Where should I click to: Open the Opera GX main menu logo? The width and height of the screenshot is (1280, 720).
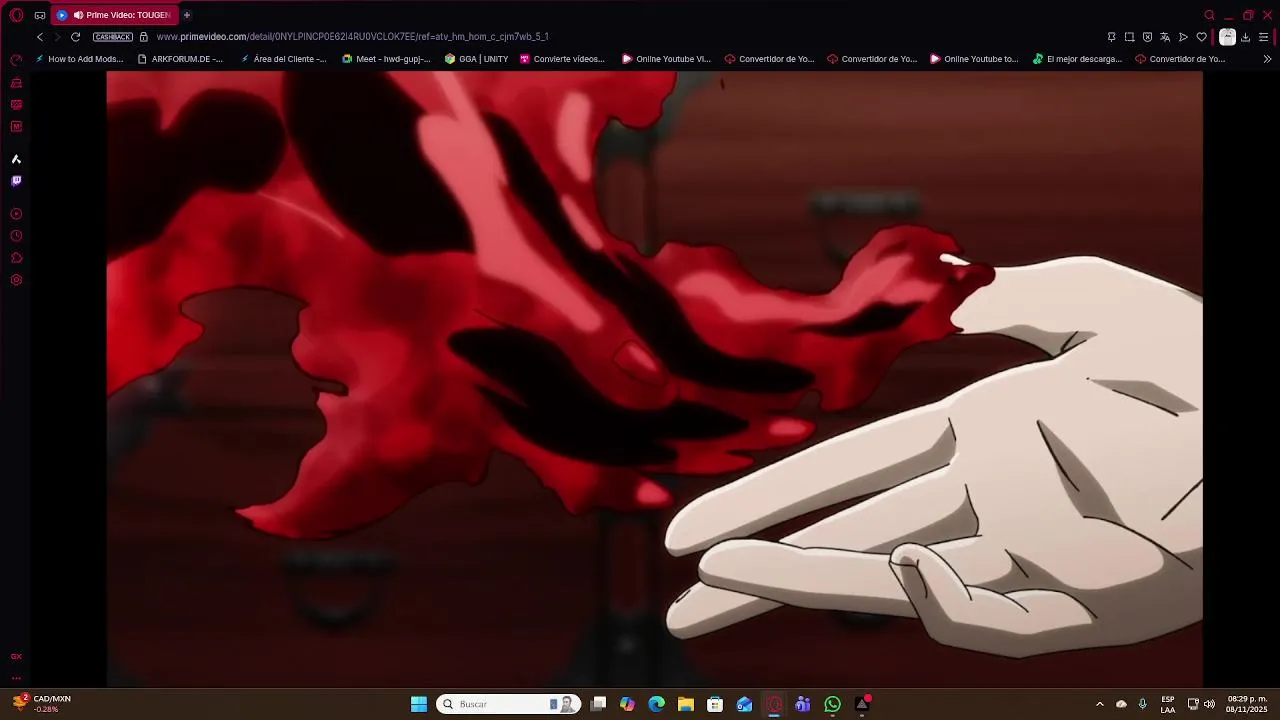click(16, 15)
